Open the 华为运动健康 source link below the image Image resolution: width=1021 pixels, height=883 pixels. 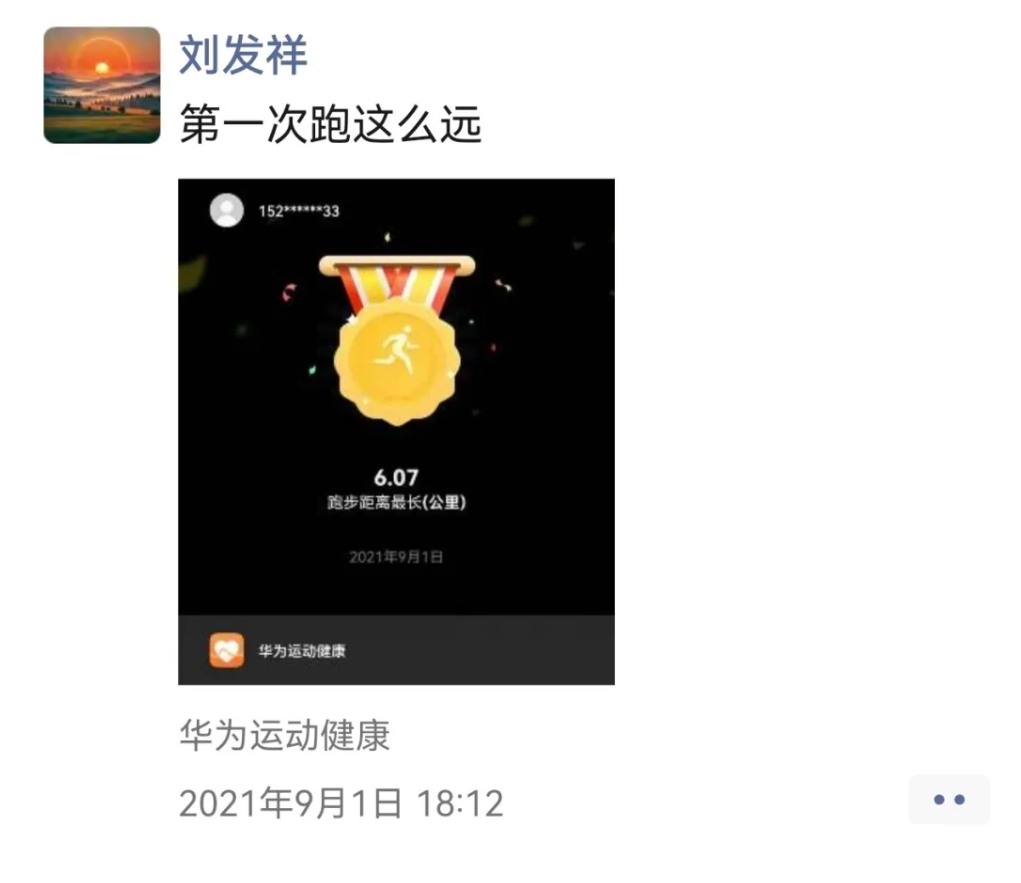pos(285,735)
